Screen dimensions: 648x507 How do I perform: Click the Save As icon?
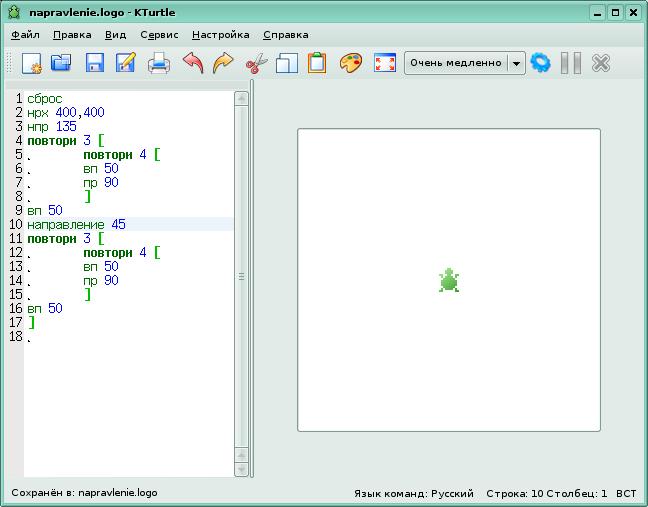(126, 64)
